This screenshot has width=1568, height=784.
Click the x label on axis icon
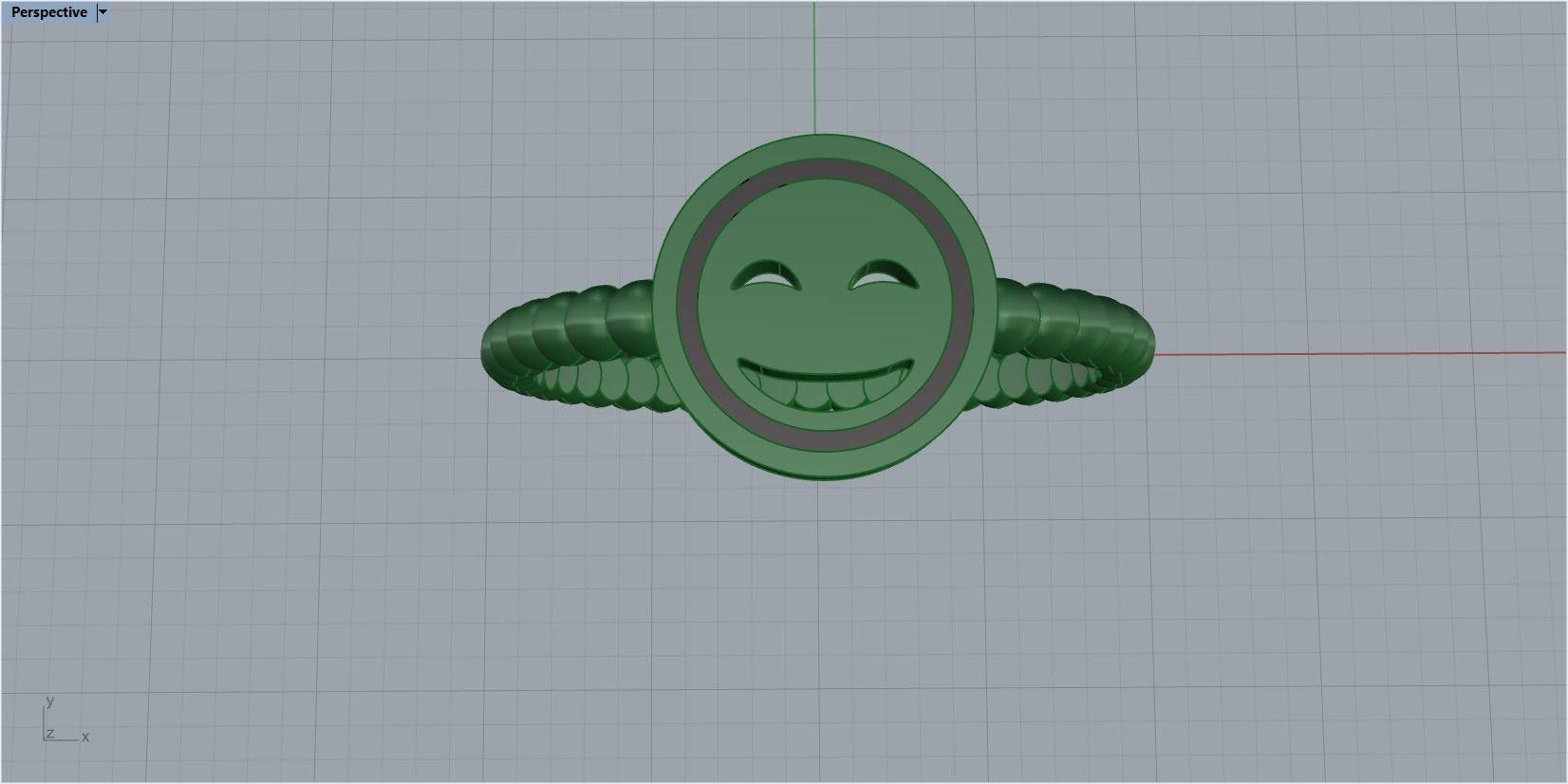[x=84, y=737]
